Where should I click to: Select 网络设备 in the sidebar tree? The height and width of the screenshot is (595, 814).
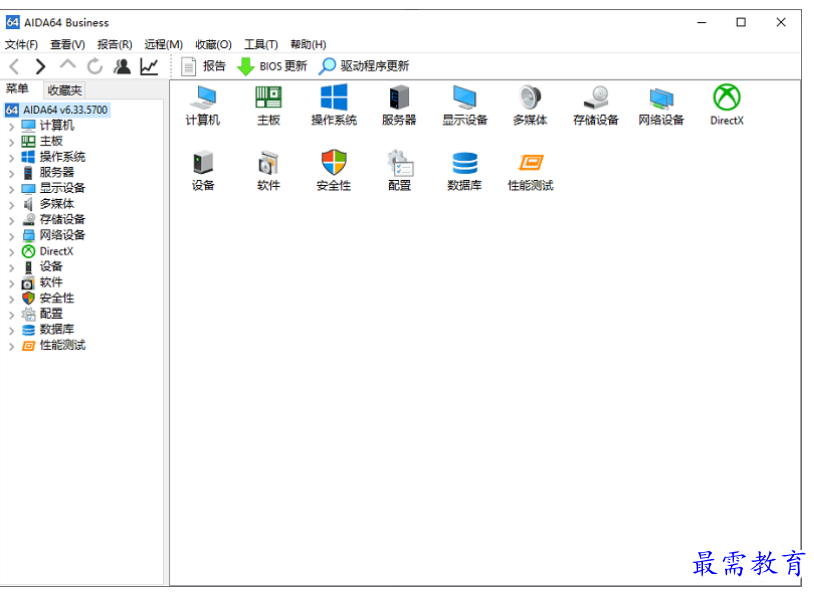[x=62, y=235]
